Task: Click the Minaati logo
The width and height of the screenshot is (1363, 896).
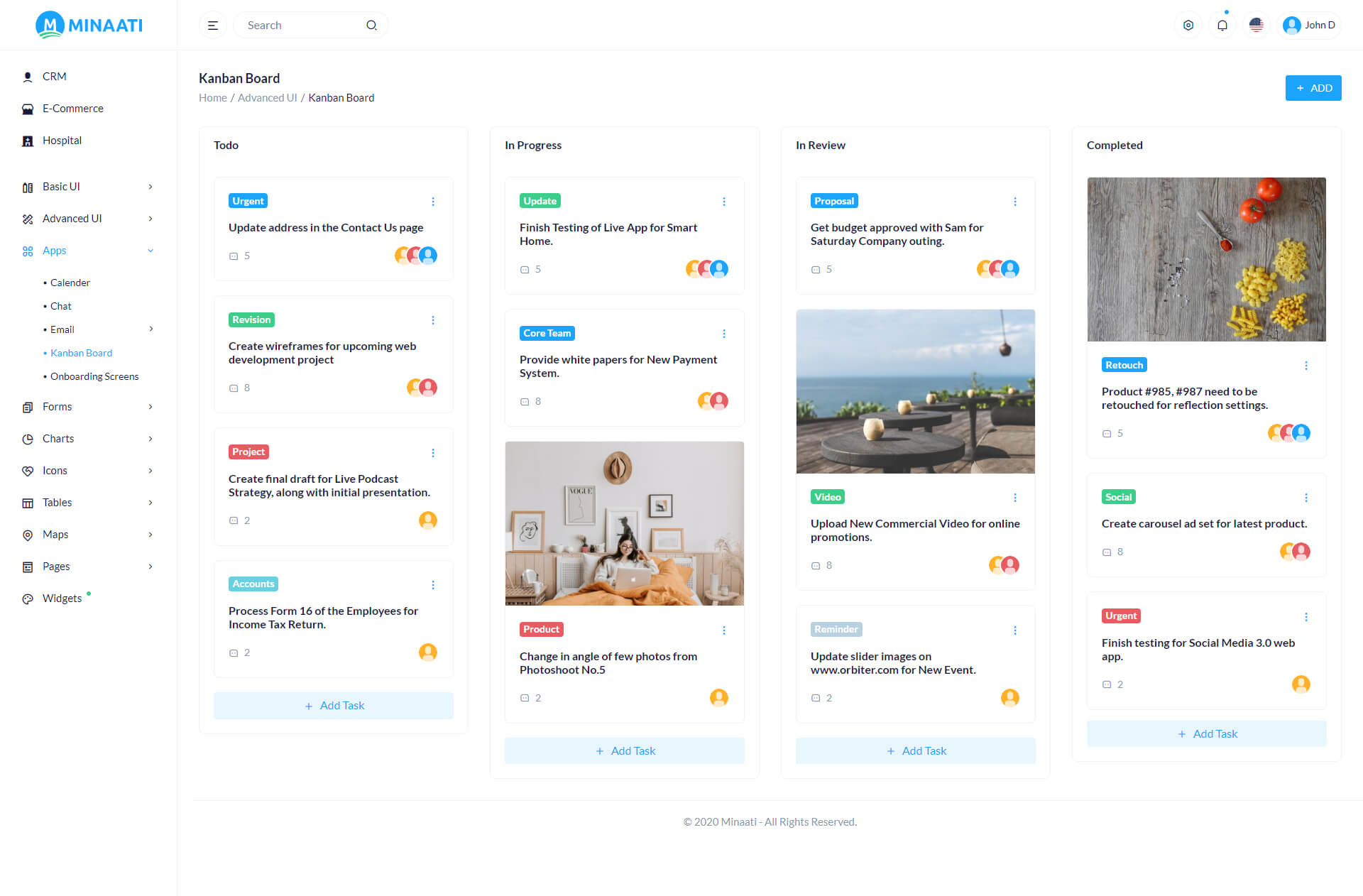Action: point(88,25)
